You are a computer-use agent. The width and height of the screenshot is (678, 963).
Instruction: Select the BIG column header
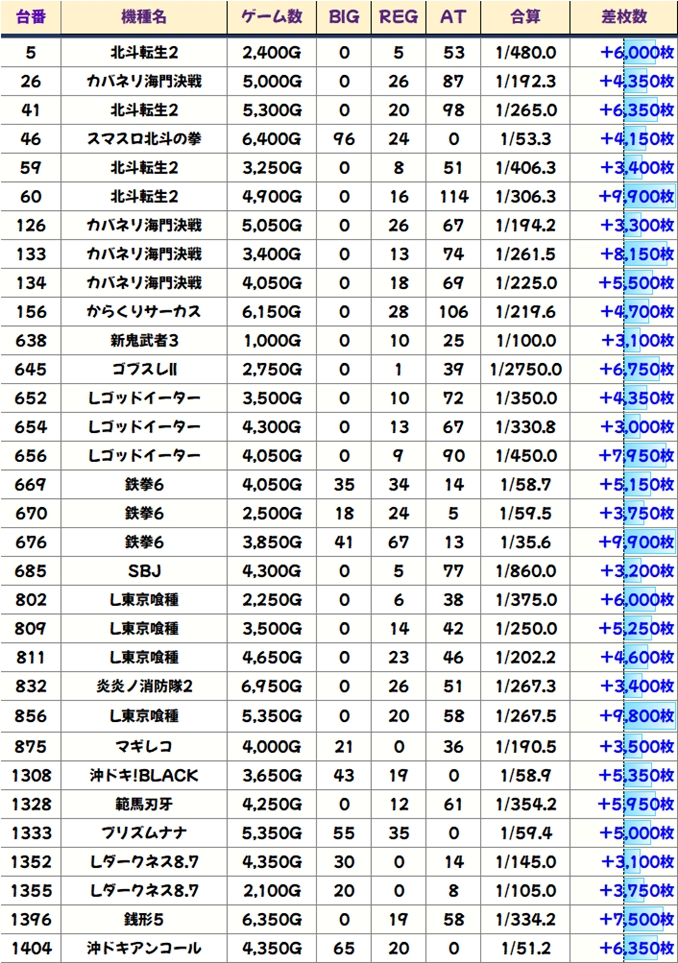click(344, 17)
